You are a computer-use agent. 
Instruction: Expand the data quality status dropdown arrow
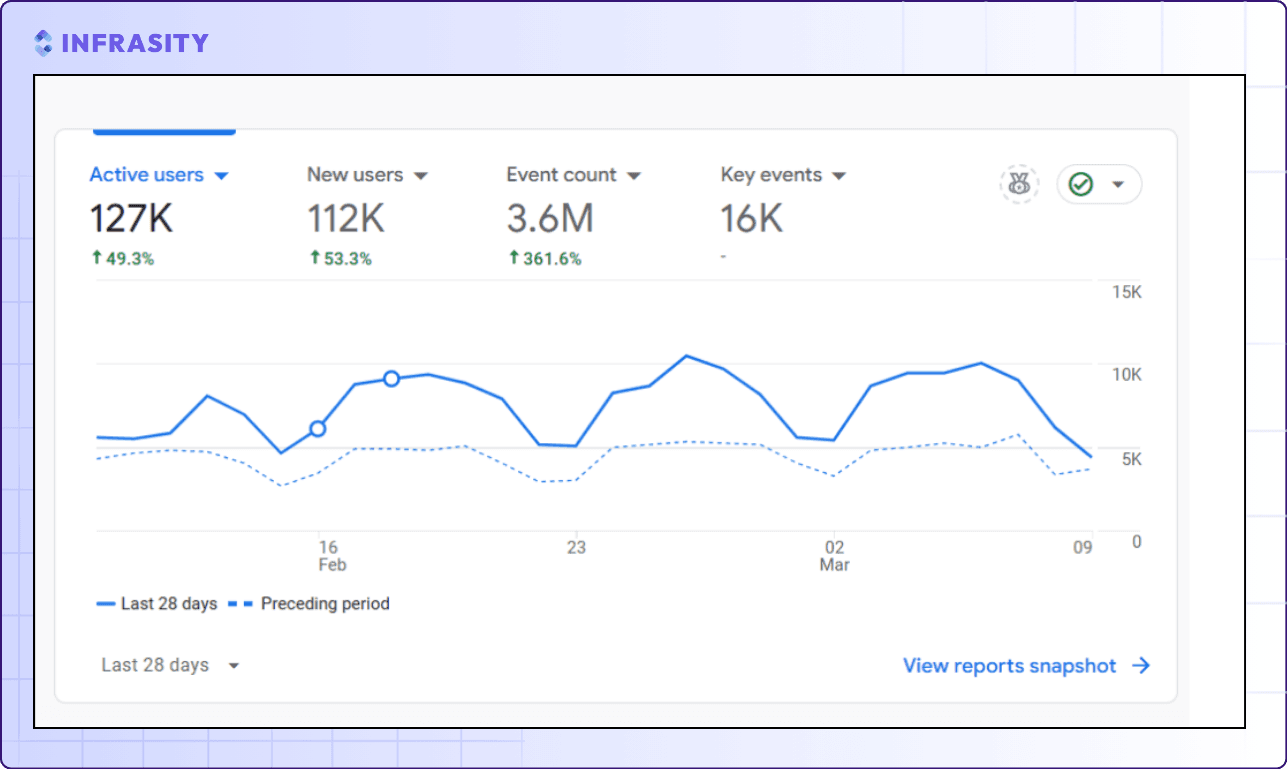coord(1118,185)
